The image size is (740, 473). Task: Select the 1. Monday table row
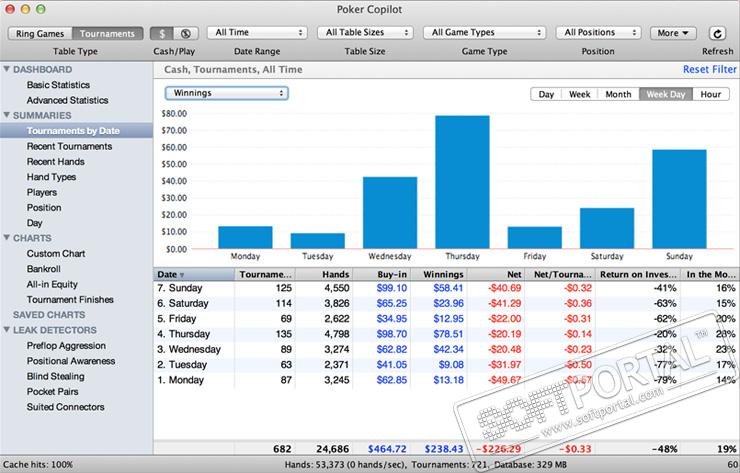446,380
